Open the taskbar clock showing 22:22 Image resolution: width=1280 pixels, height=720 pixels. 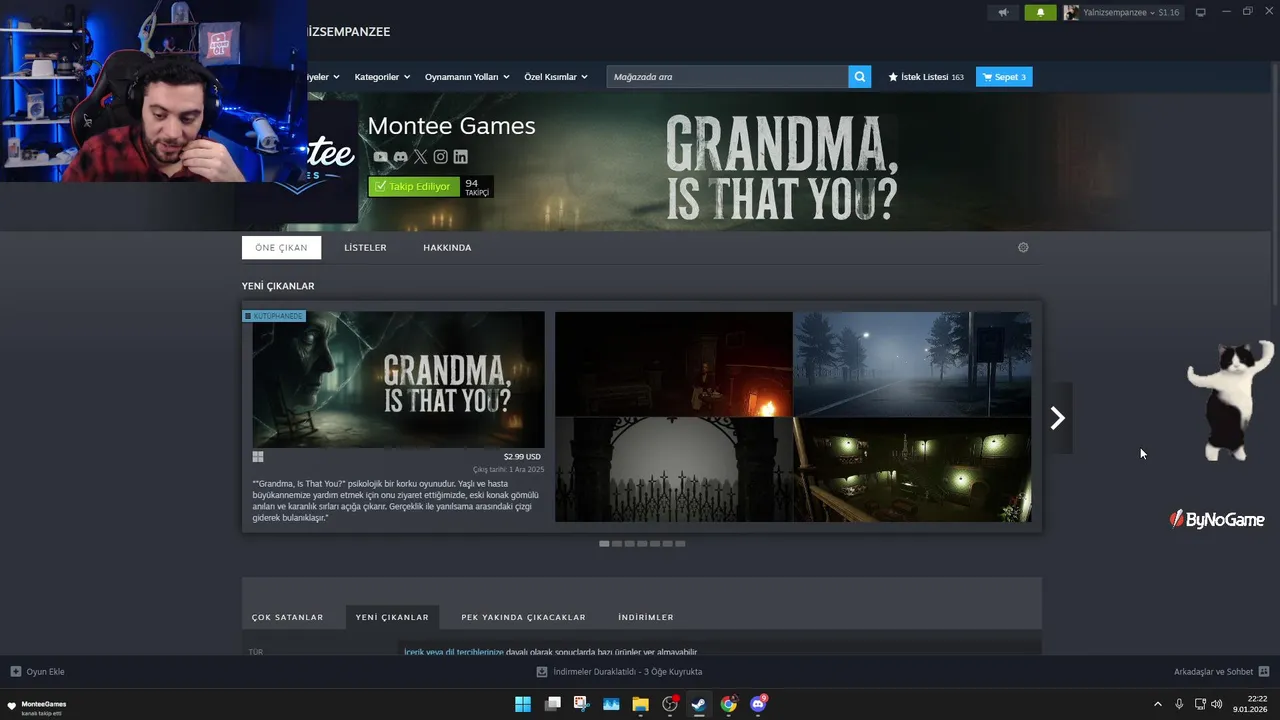coord(1252,704)
